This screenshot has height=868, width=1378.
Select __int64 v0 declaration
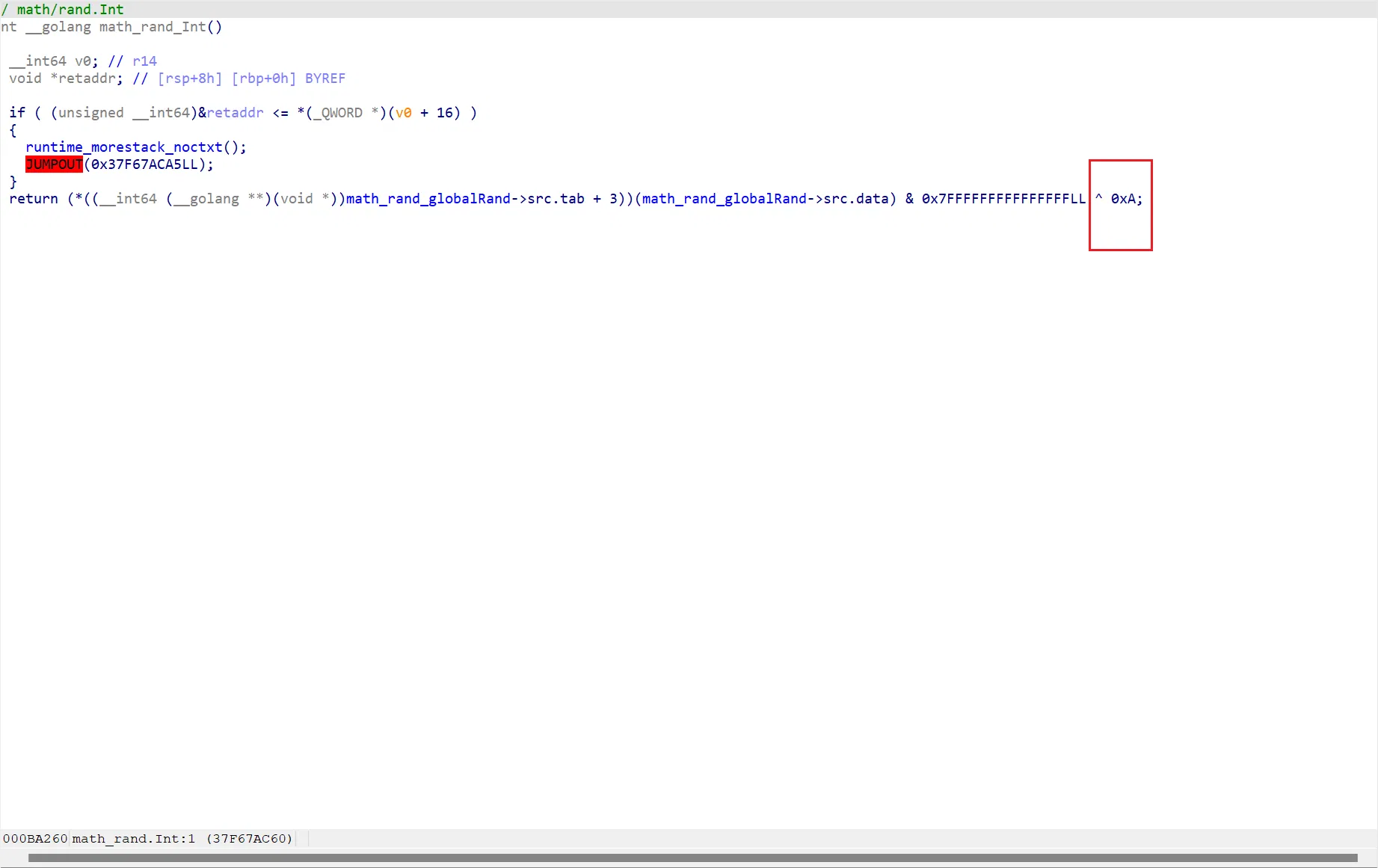click(x=54, y=61)
